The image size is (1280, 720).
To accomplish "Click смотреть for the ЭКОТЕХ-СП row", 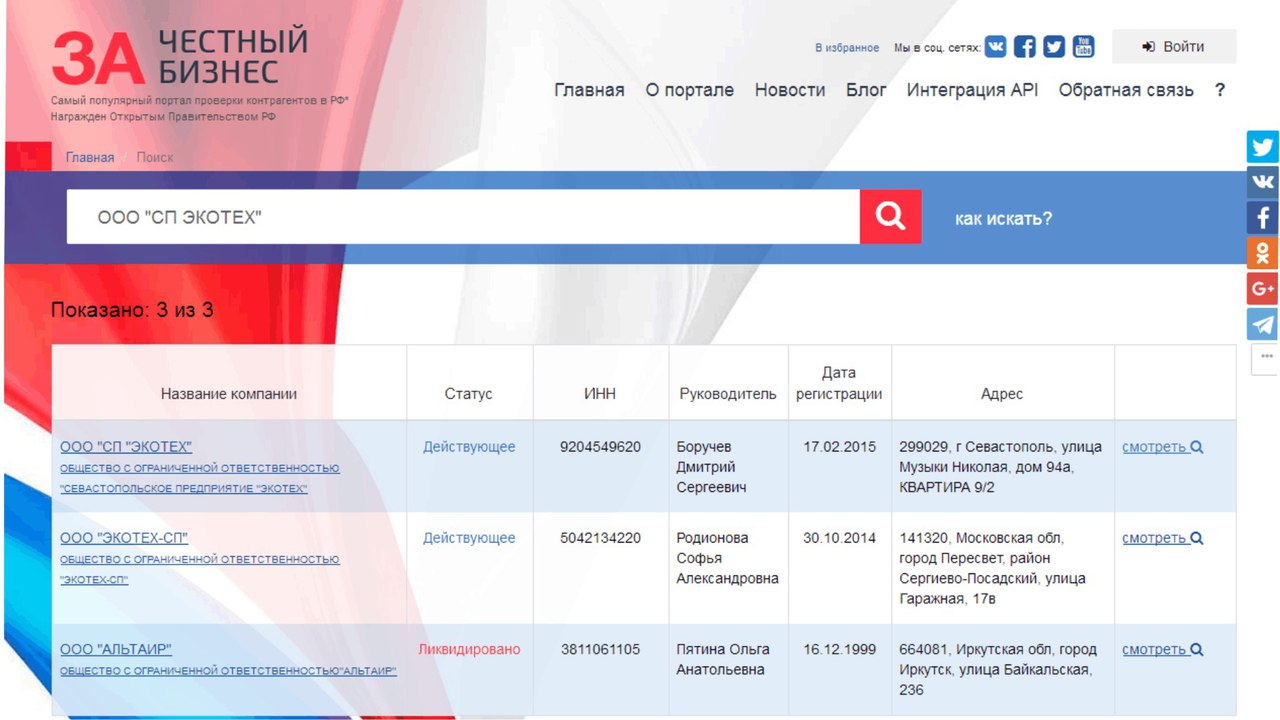I will pyautogui.click(x=1163, y=538).
